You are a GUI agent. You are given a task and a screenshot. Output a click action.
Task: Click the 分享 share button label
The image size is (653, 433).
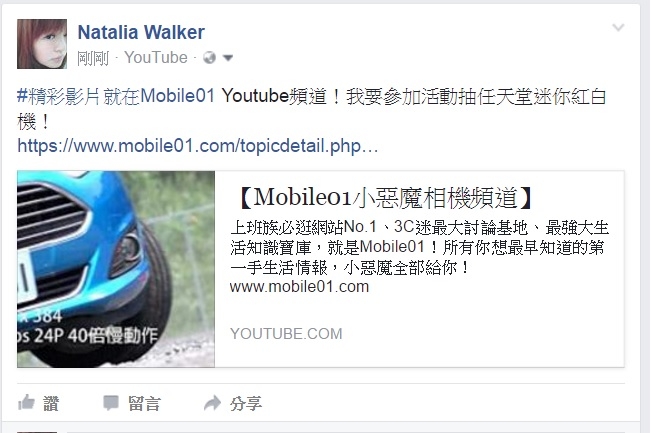(246, 403)
